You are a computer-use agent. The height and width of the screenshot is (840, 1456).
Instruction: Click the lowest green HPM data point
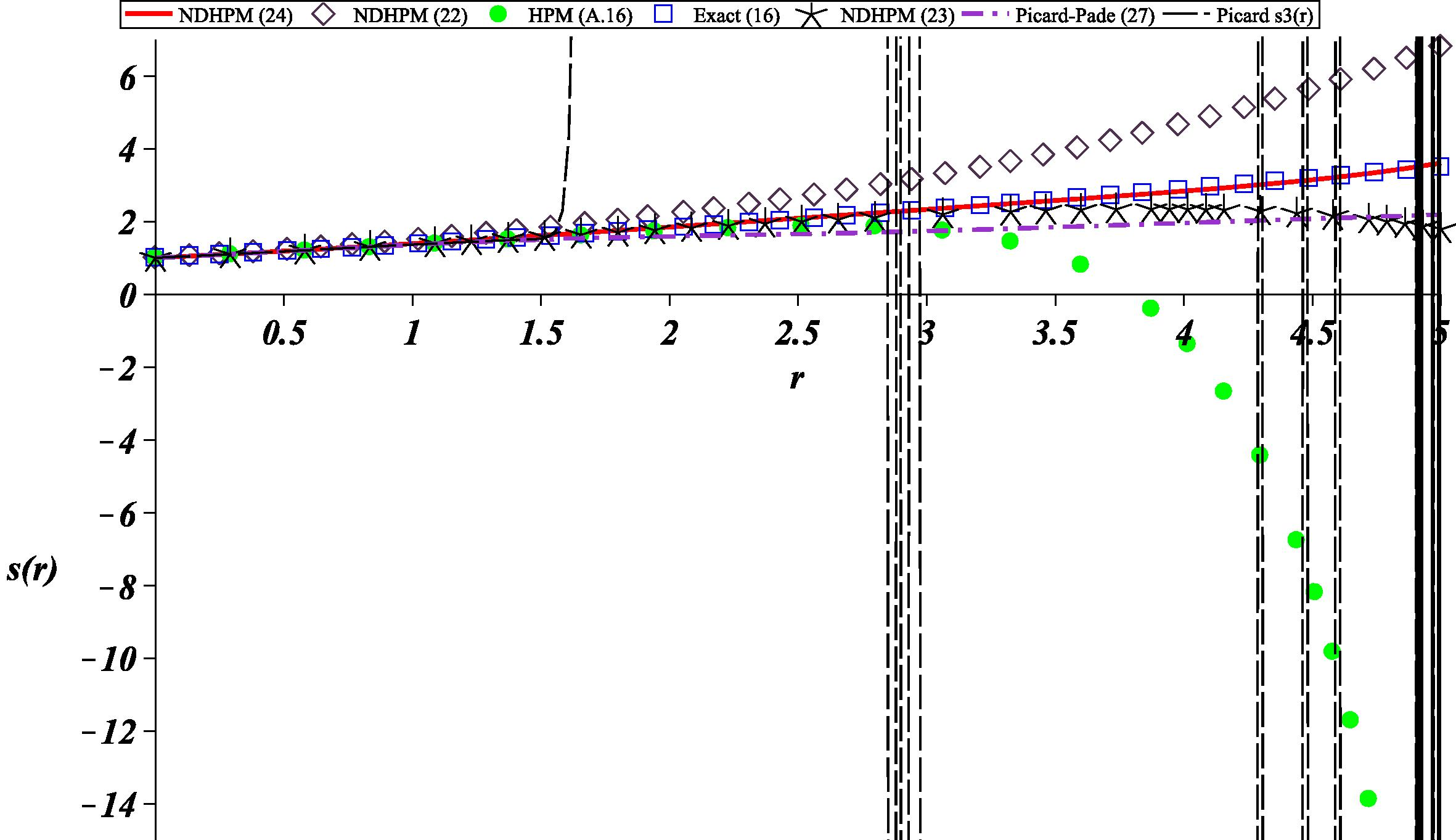[x=1368, y=798]
